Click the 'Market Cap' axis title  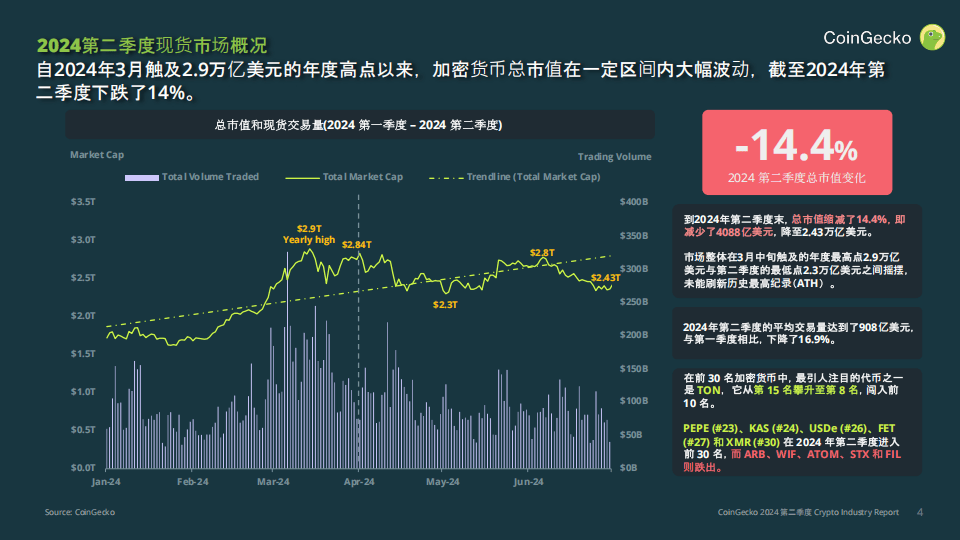[97, 155]
